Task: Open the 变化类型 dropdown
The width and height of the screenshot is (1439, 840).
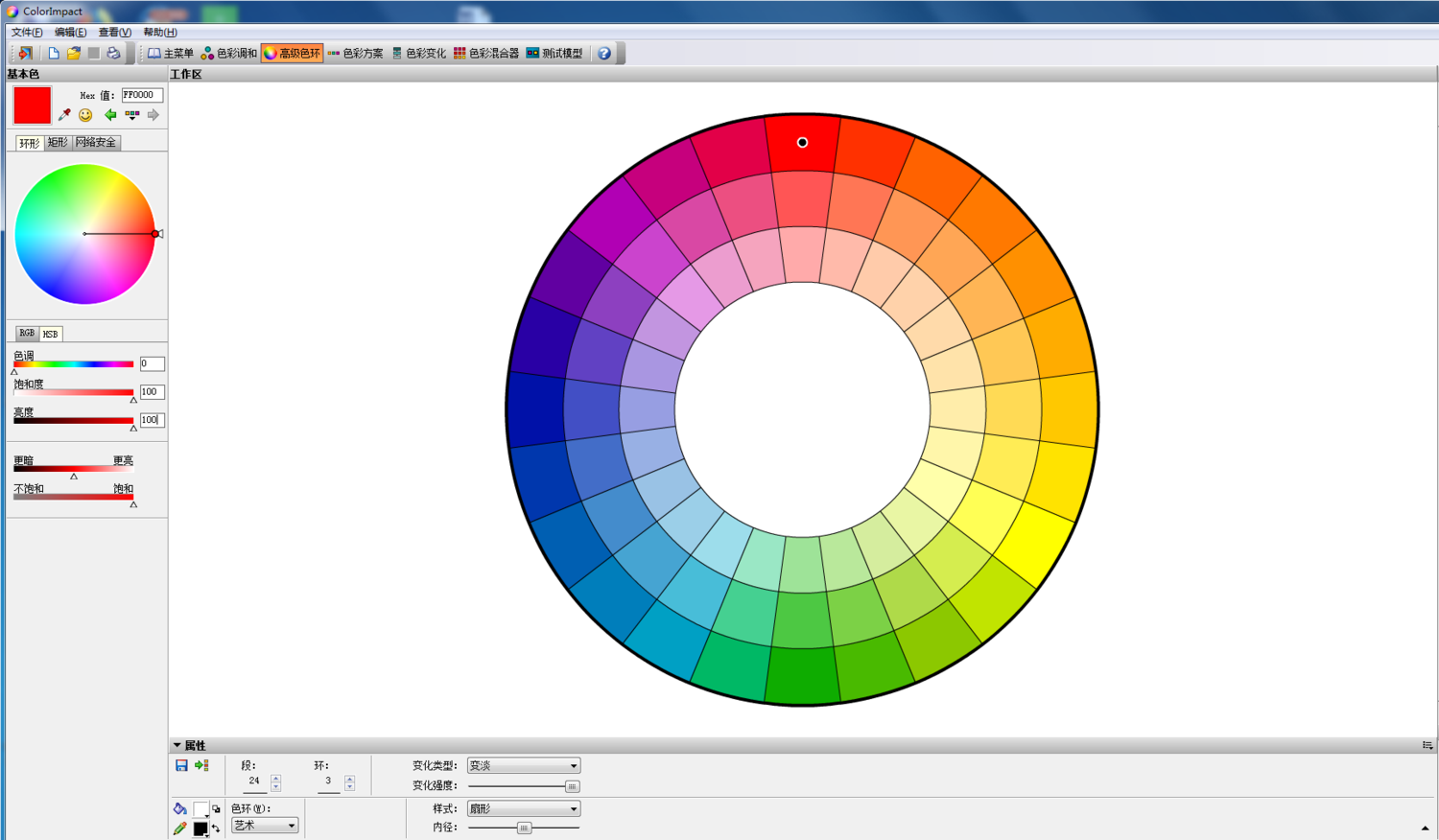Action: [523, 766]
